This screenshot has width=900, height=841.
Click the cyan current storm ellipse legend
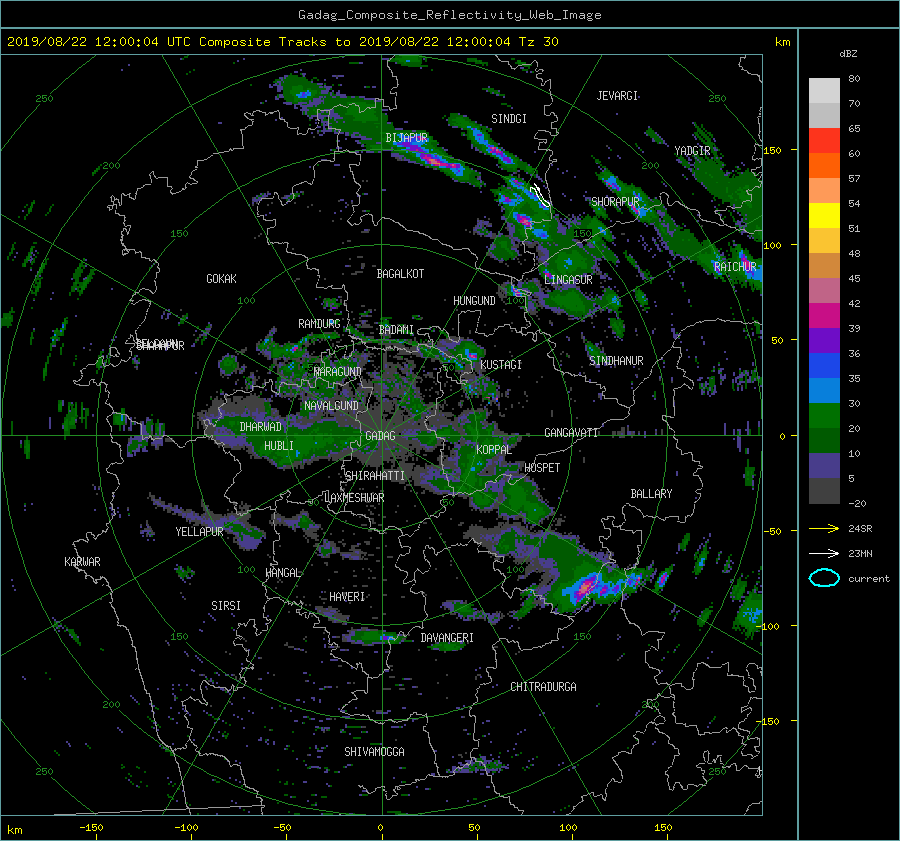click(x=824, y=578)
